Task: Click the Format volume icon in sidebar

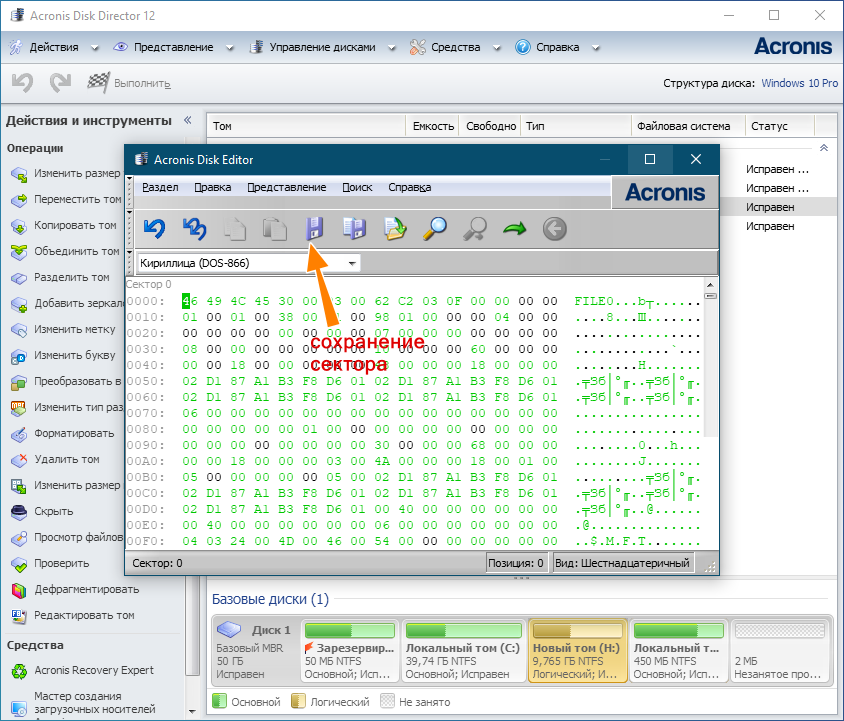Action: (19, 434)
